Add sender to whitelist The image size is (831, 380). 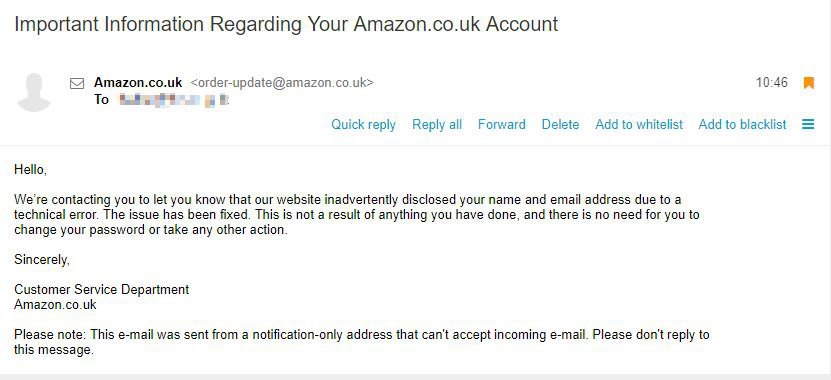(x=639, y=125)
